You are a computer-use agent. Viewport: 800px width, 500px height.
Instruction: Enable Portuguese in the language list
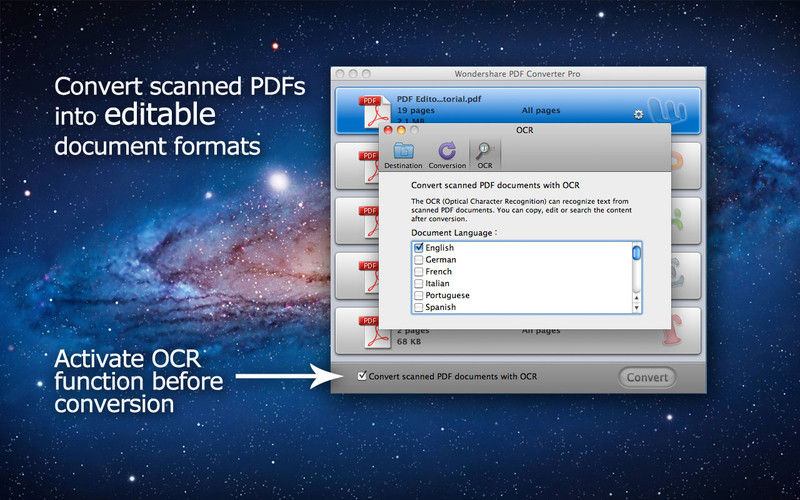coord(419,295)
